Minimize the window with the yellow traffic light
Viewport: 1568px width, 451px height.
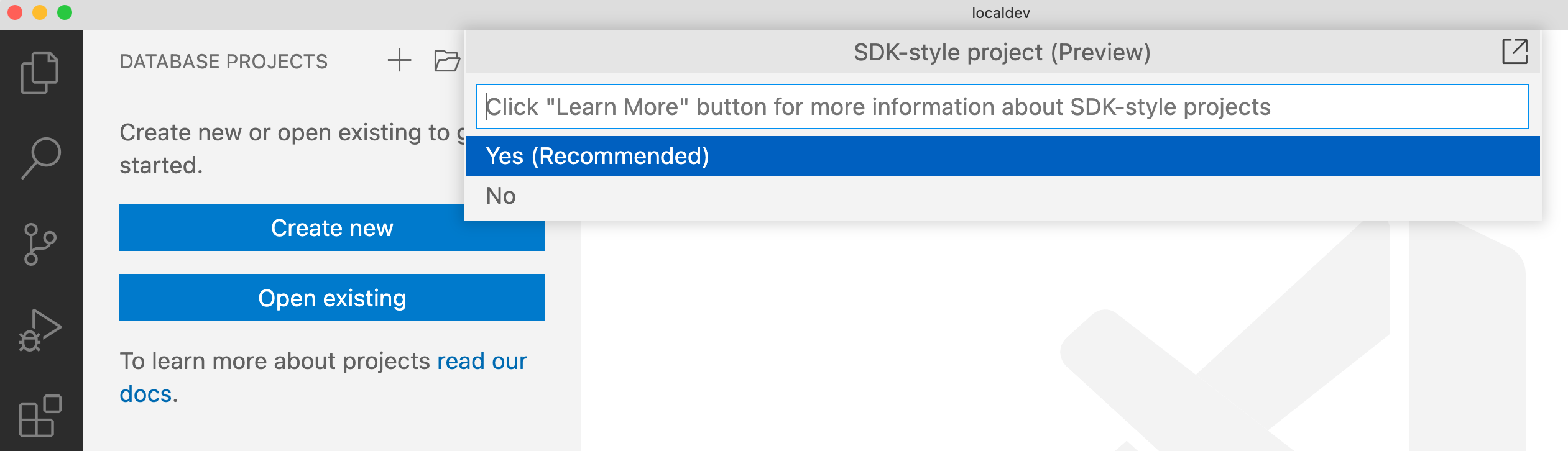[39, 11]
